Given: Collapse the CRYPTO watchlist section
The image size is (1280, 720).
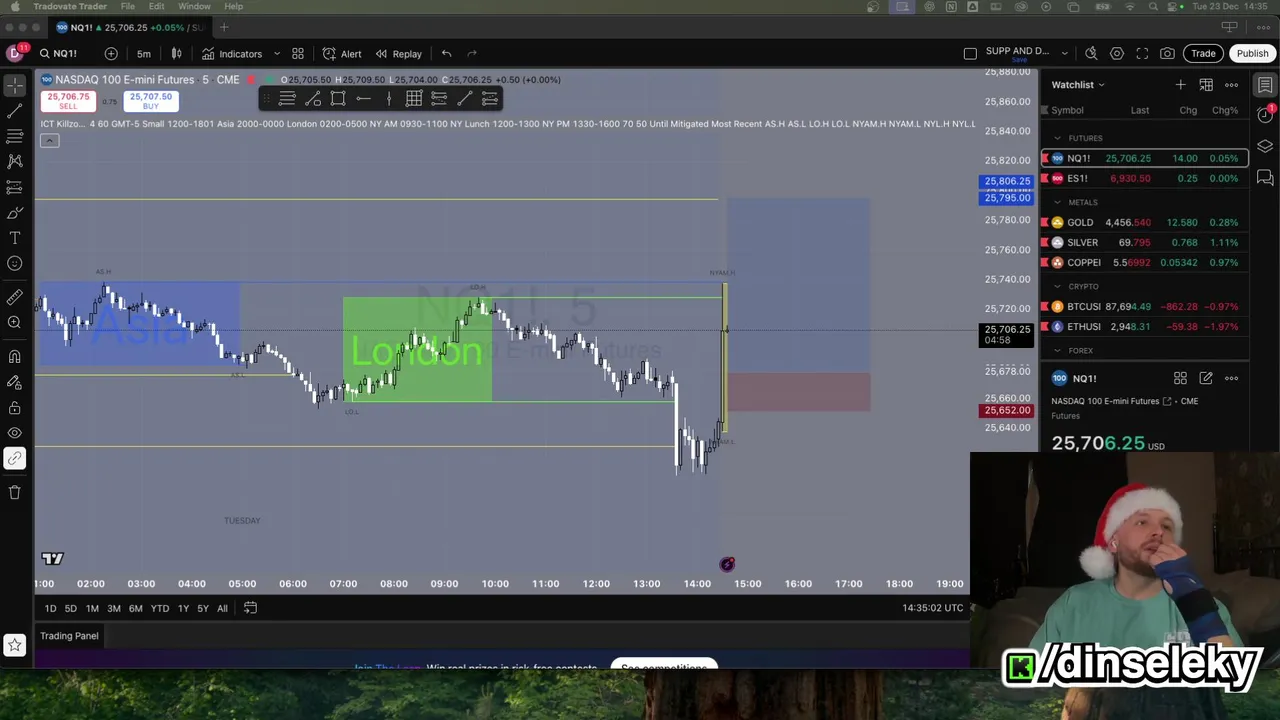Looking at the screenshot, I should 1058,286.
